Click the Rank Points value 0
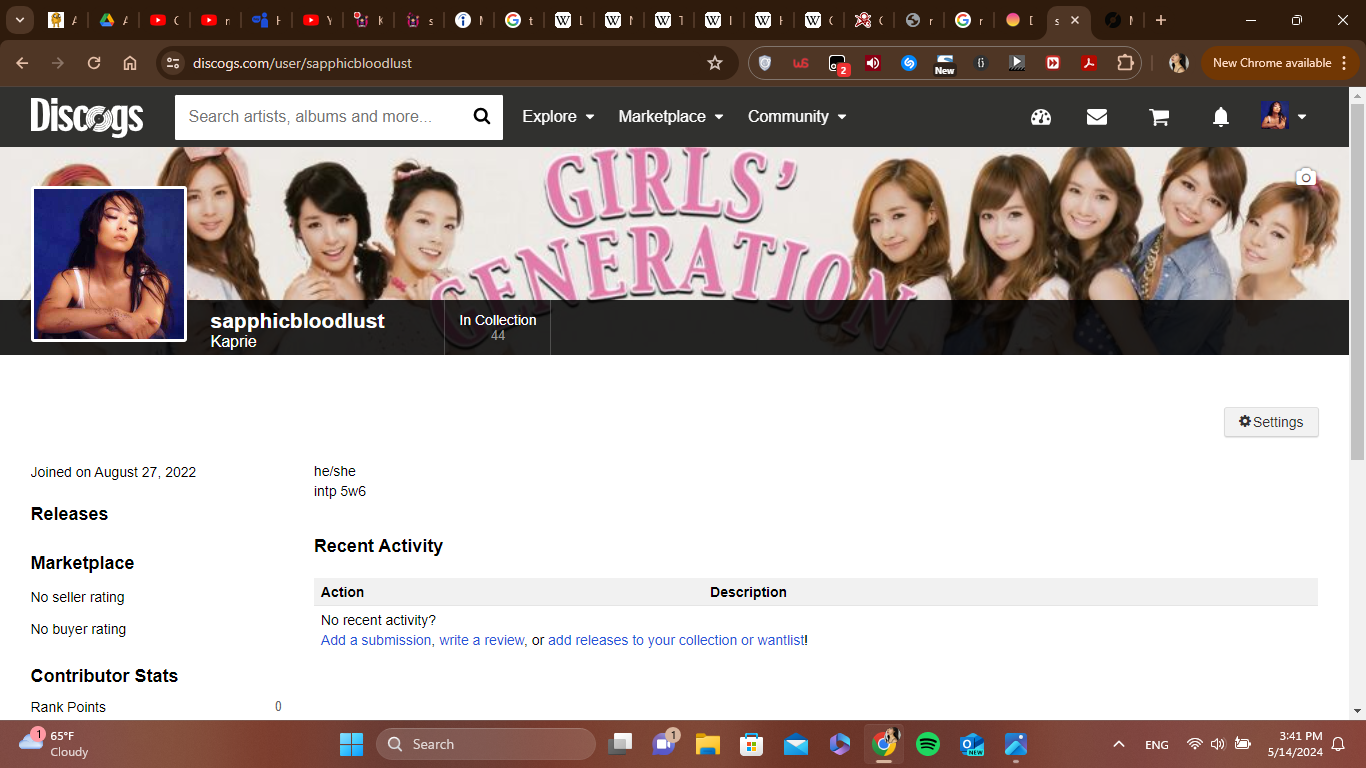 (x=278, y=706)
